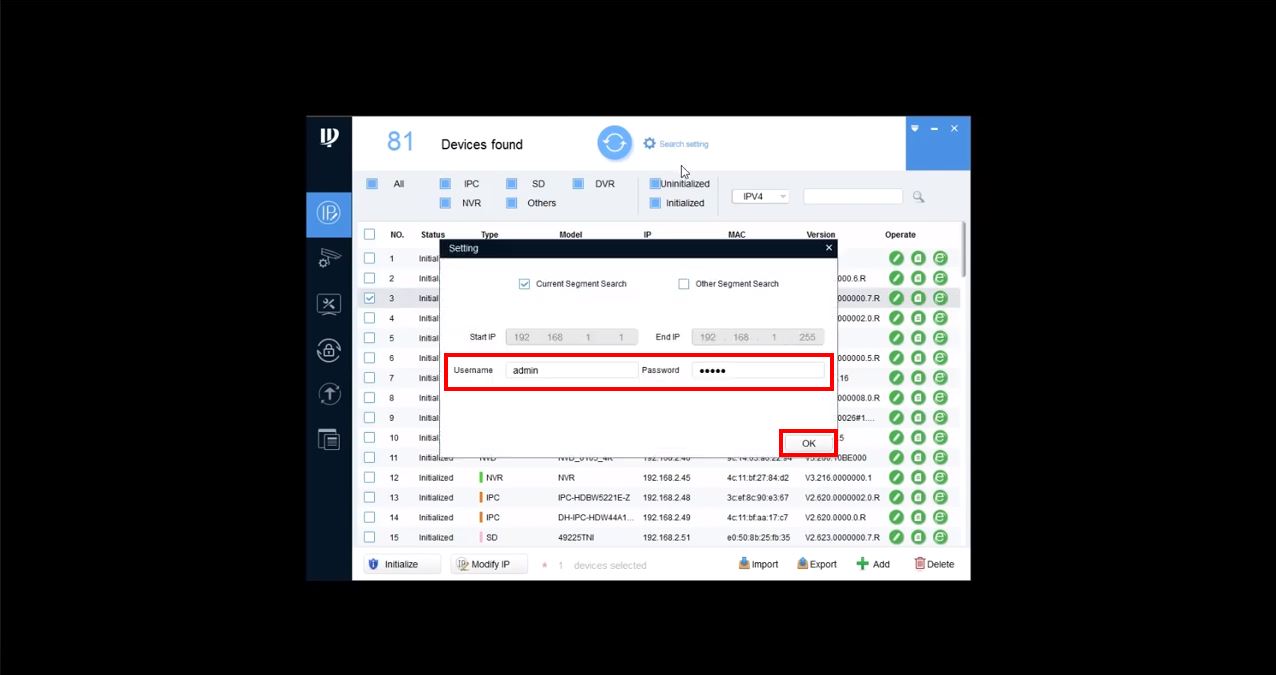Click the web browser icon for row 9
Viewport: 1276px width, 675px height.
[940, 418]
